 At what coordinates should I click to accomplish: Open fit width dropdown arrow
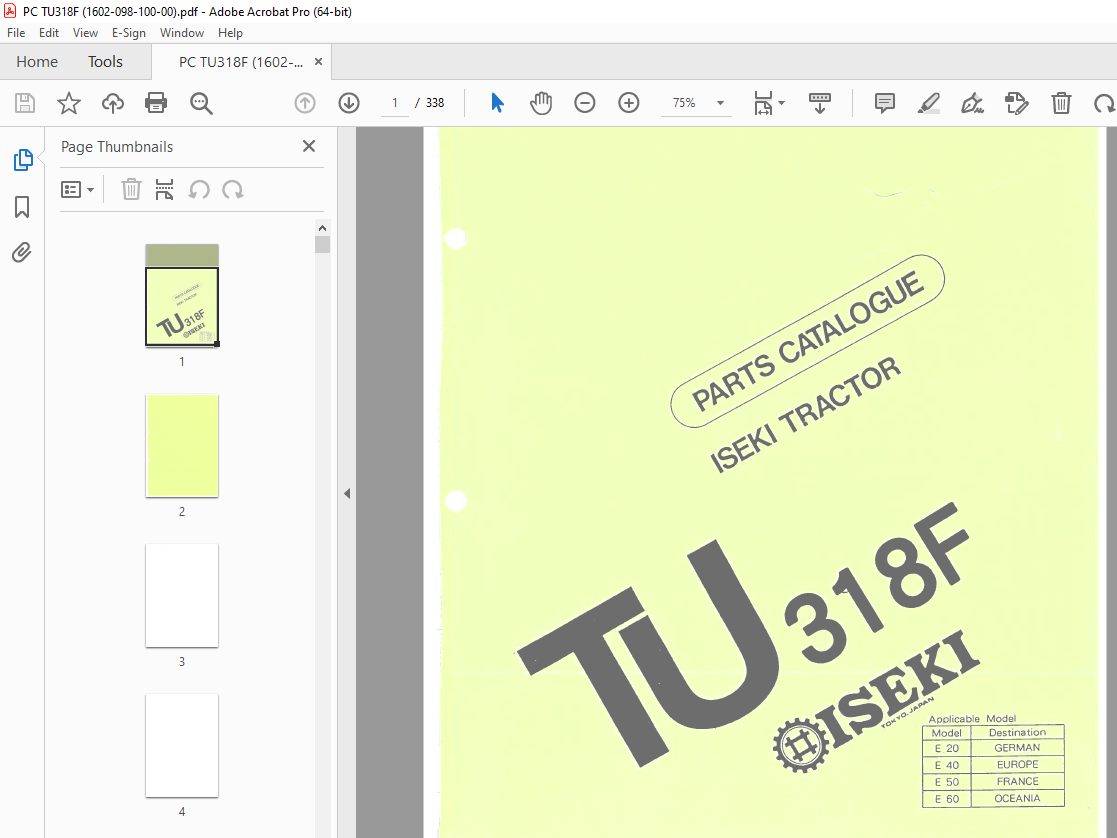(x=781, y=103)
